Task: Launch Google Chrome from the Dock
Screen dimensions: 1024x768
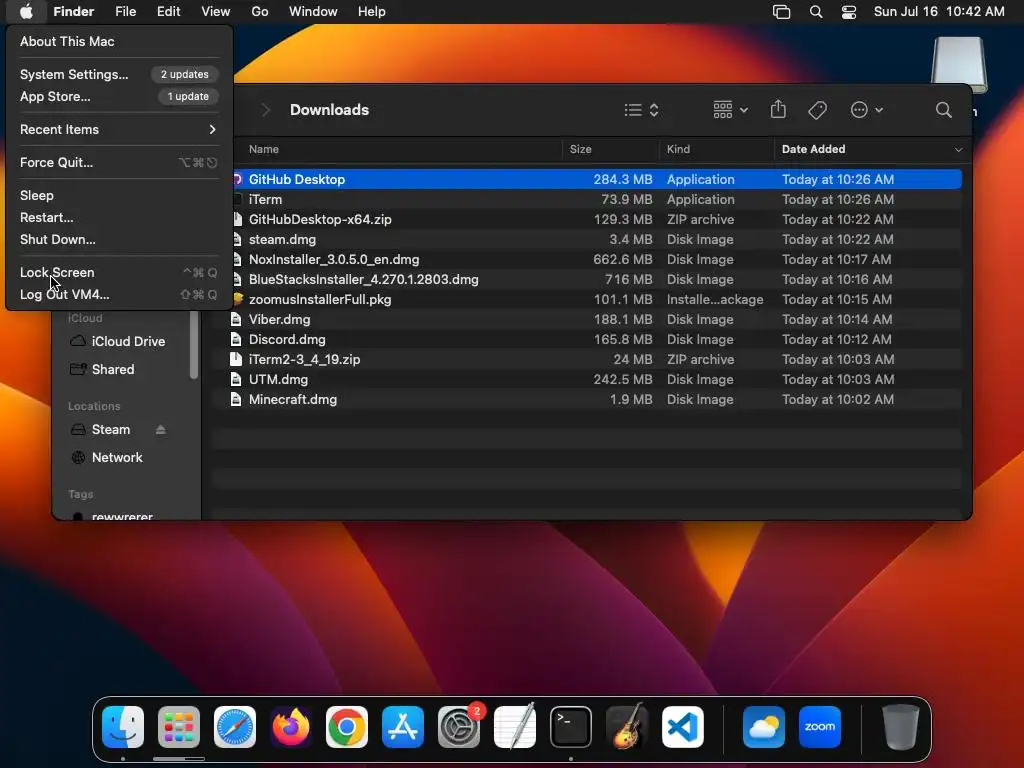Action: [347, 727]
